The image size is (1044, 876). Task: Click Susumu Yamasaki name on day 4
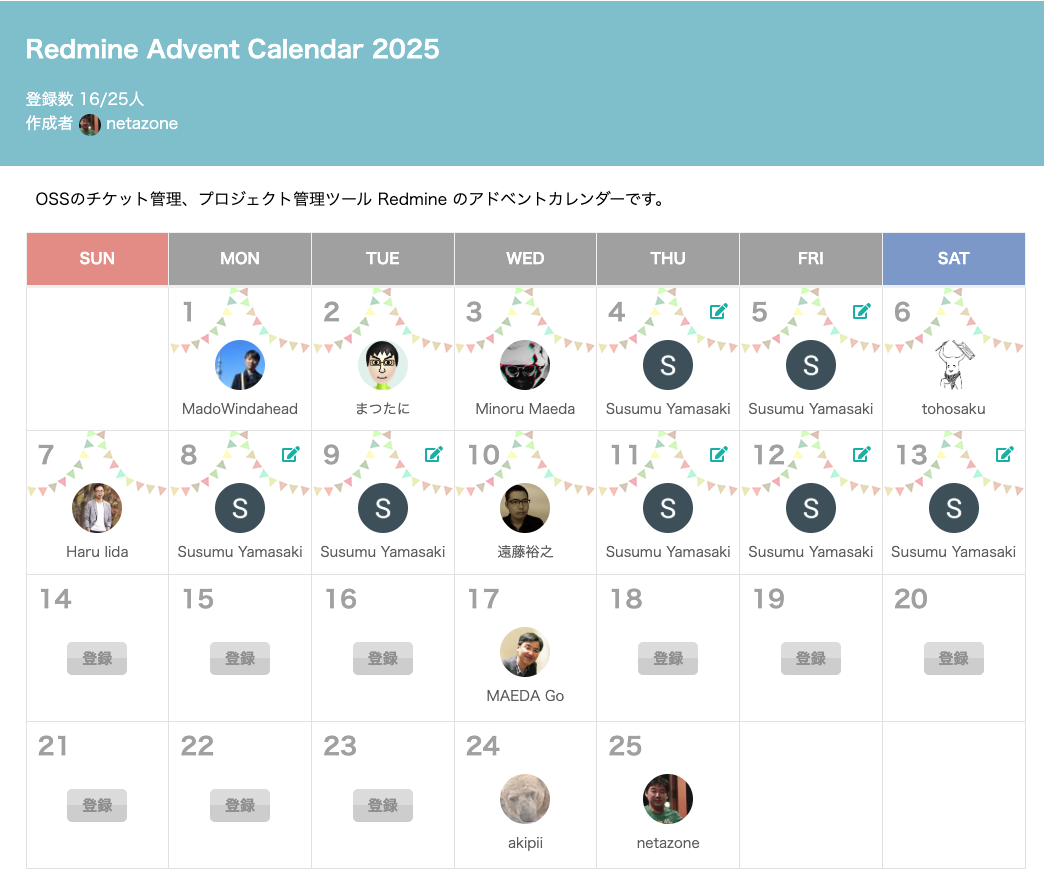pos(668,409)
